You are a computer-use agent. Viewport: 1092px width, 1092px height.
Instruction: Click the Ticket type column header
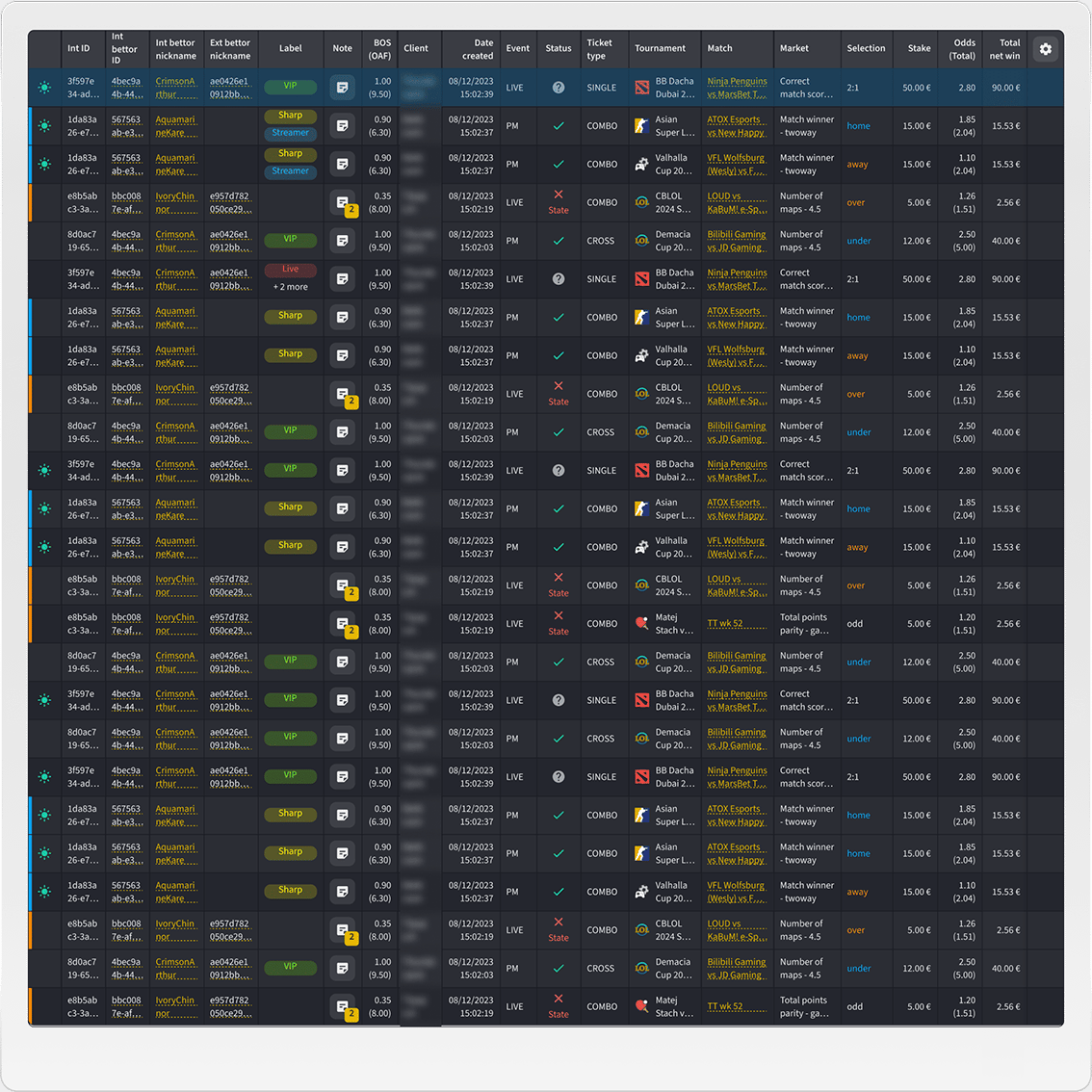click(x=599, y=49)
